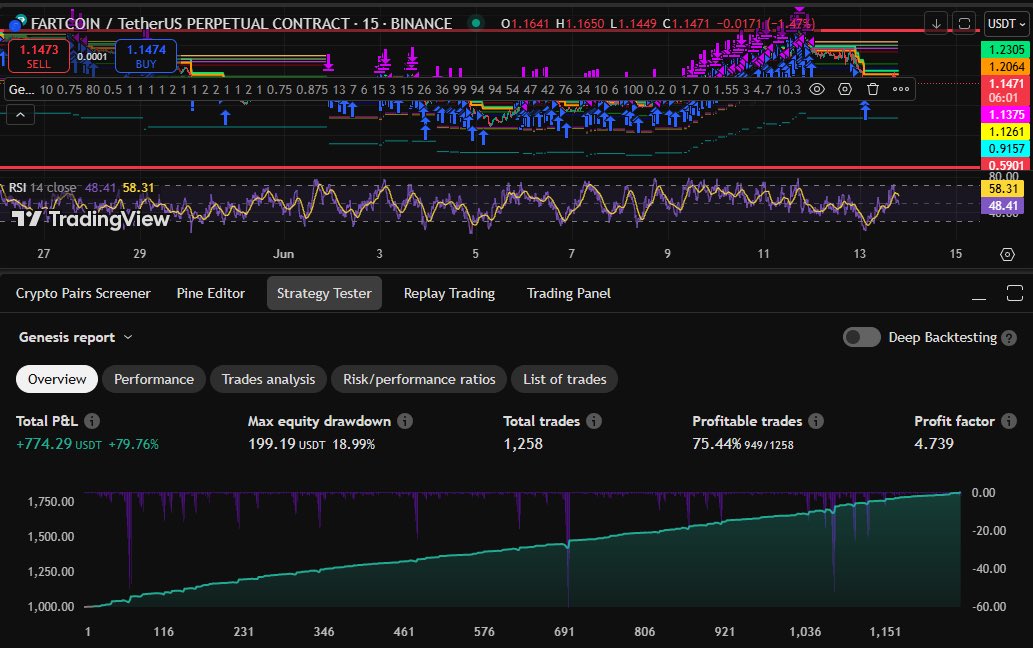
Task: Open the Trading Panel tab
Action: click(x=569, y=293)
